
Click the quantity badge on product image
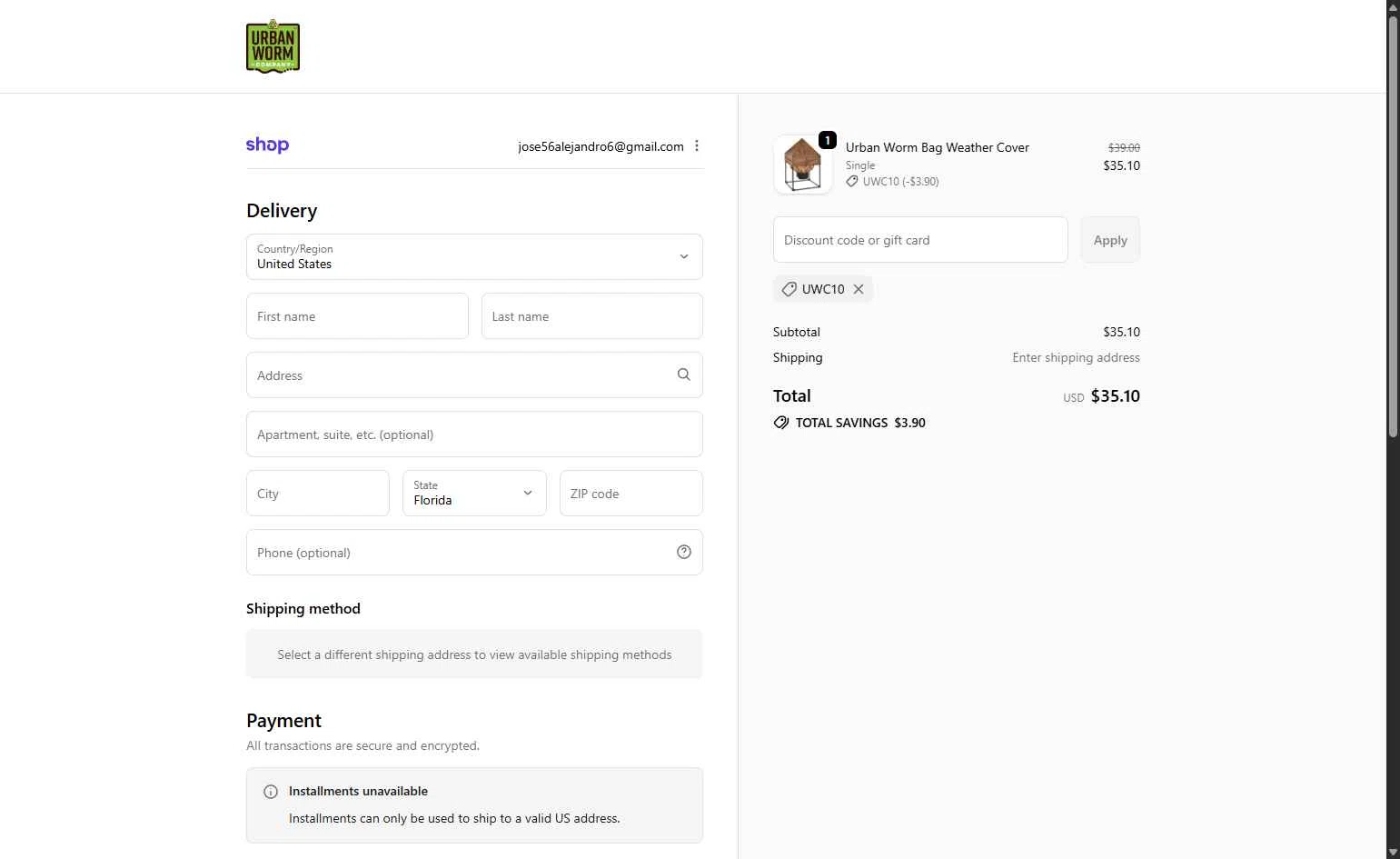click(828, 140)
